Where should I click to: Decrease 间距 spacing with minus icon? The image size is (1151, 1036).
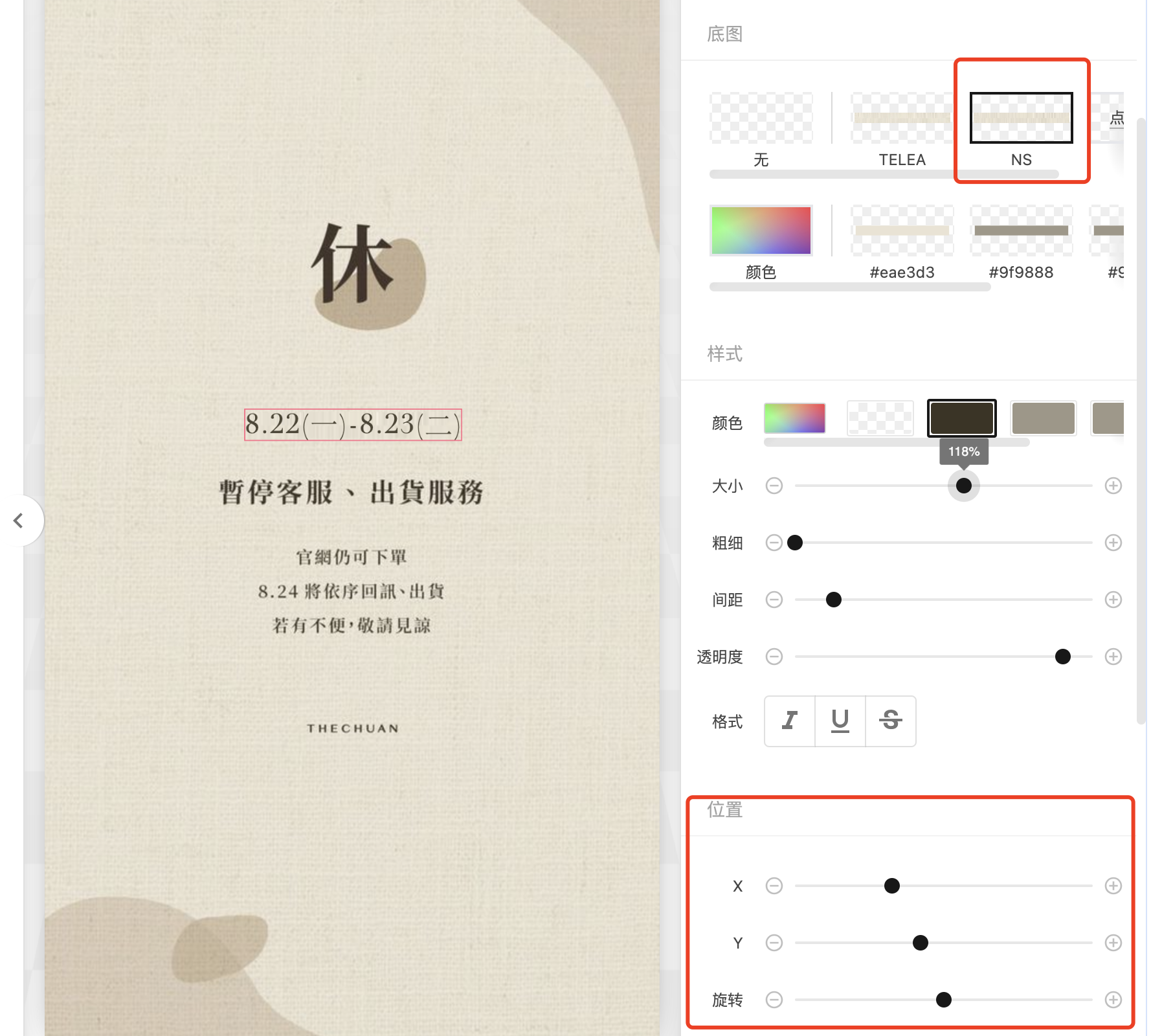point(774,600)
